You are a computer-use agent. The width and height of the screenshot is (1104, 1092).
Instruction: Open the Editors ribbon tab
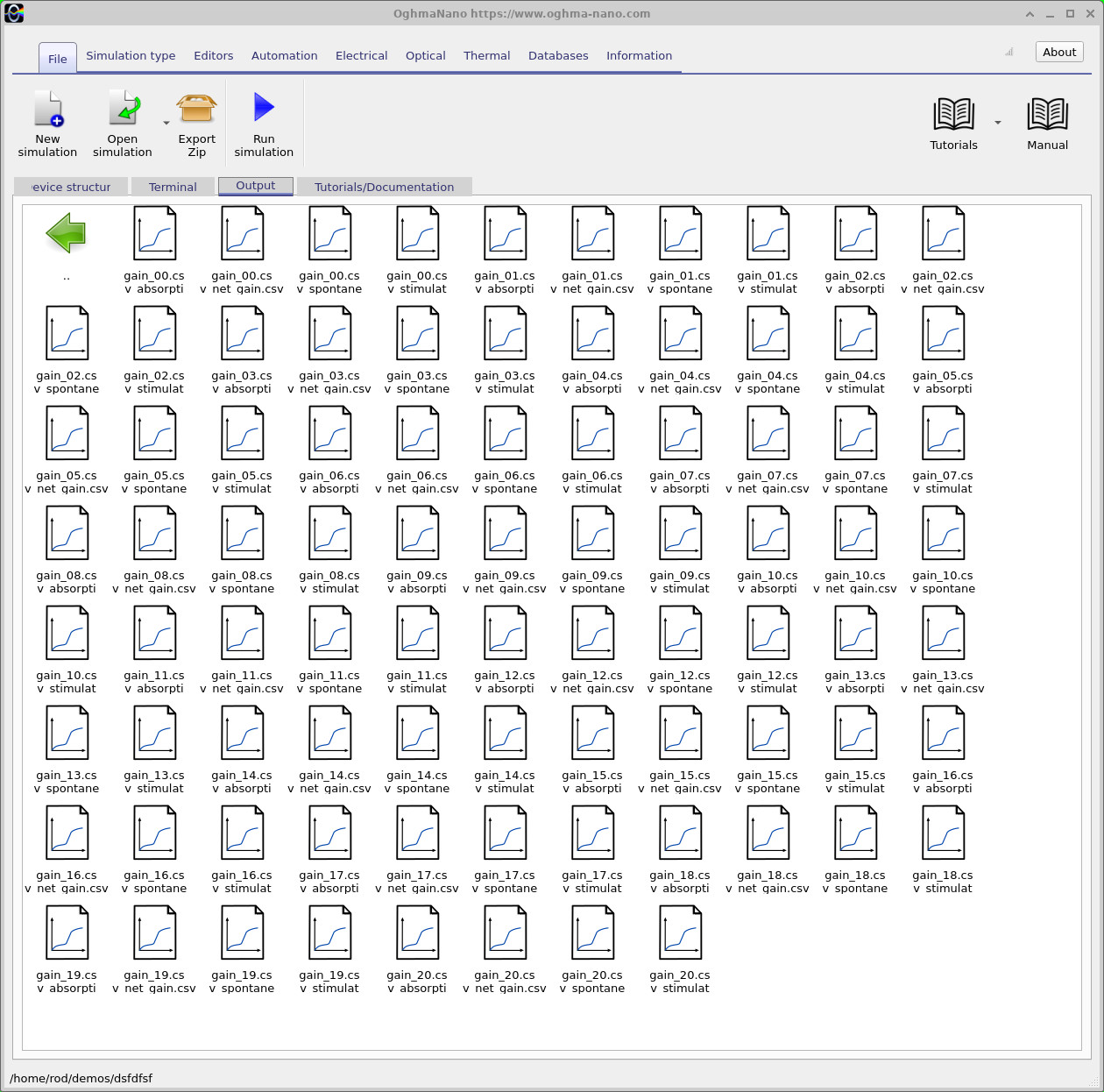(x=214, y=55)
